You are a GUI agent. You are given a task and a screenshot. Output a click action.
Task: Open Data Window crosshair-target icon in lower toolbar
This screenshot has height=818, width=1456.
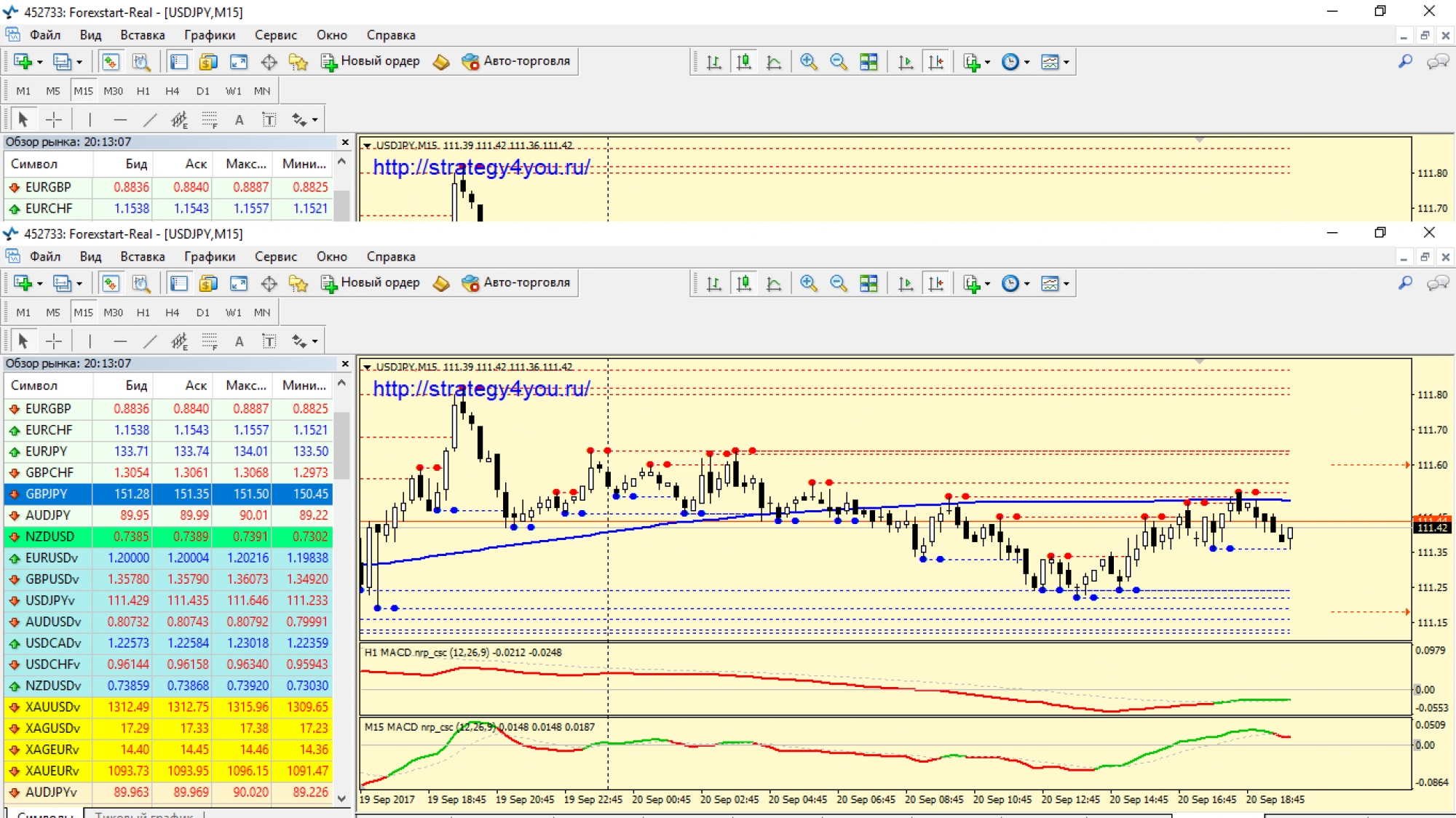[269, 284]
